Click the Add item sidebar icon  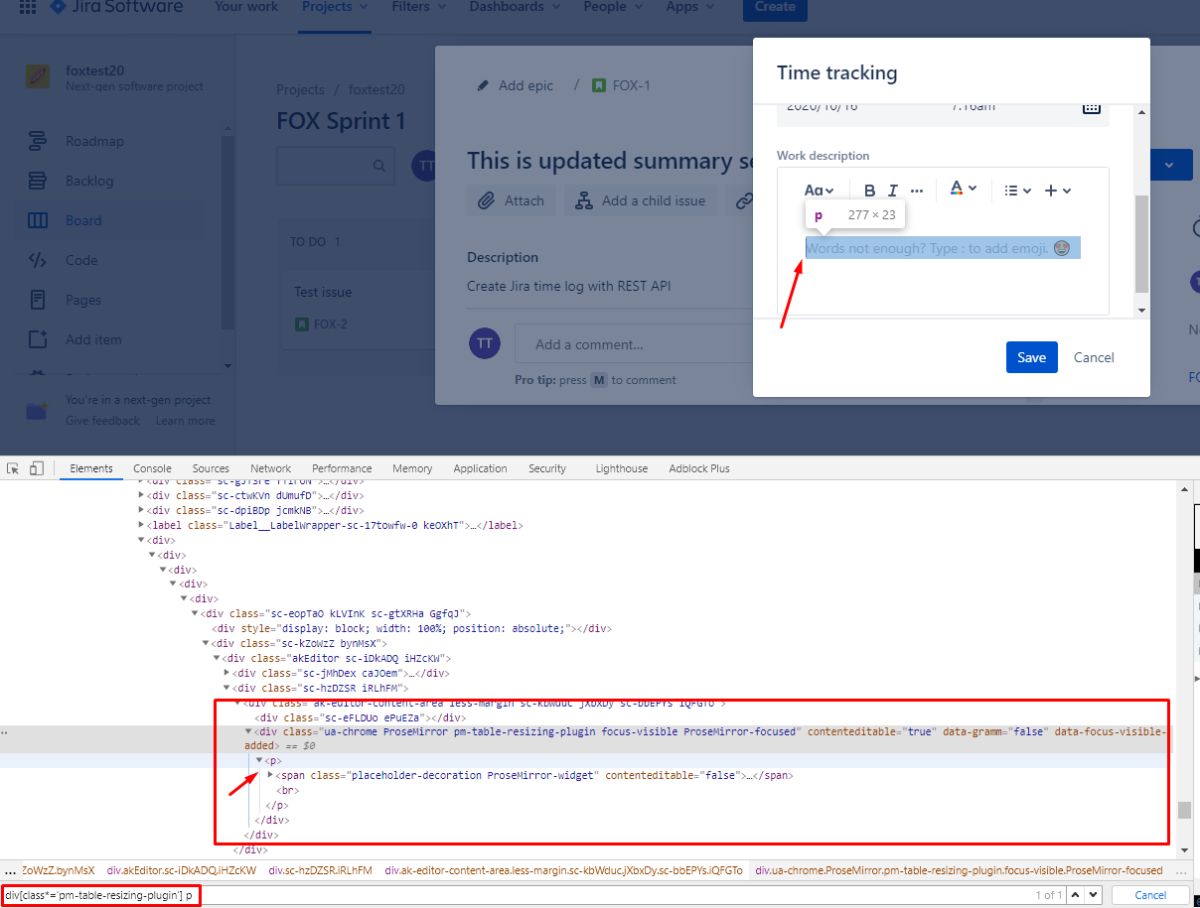[x=38, y=339]
